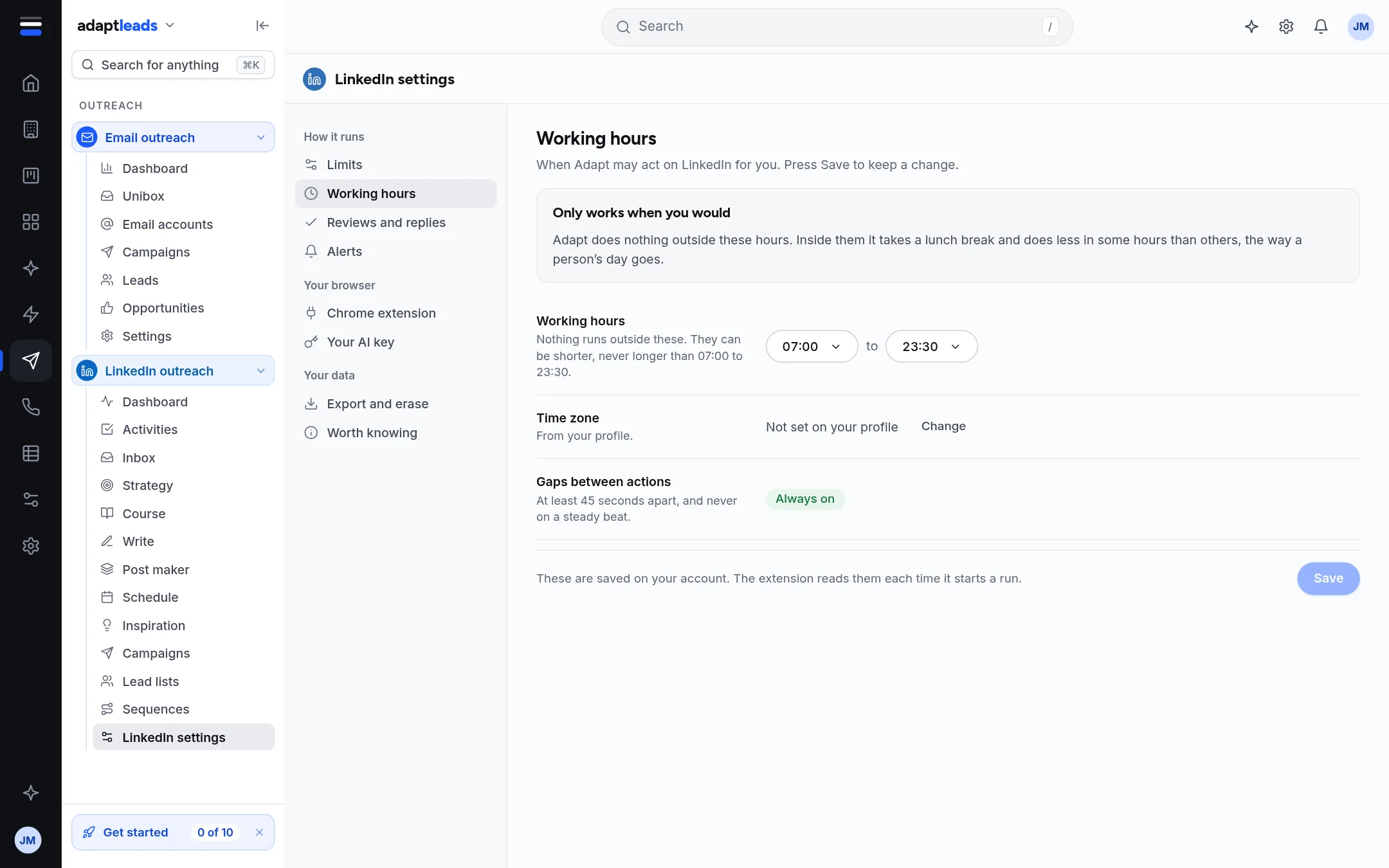Click the notifications bell in top bar
The height and width of the screenshot is (868, 1389).
pyautogui.click(x=1321, y=26)
